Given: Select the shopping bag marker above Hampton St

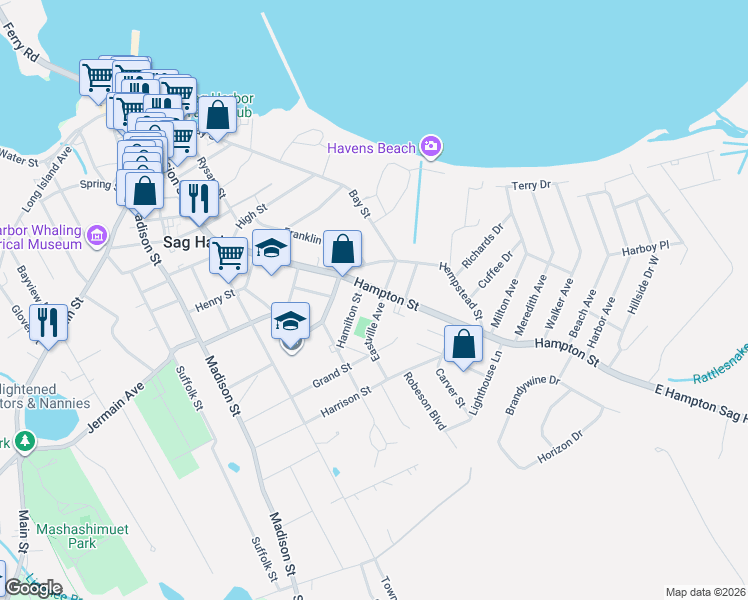Looking at the screenshot, I should [343, 251].
